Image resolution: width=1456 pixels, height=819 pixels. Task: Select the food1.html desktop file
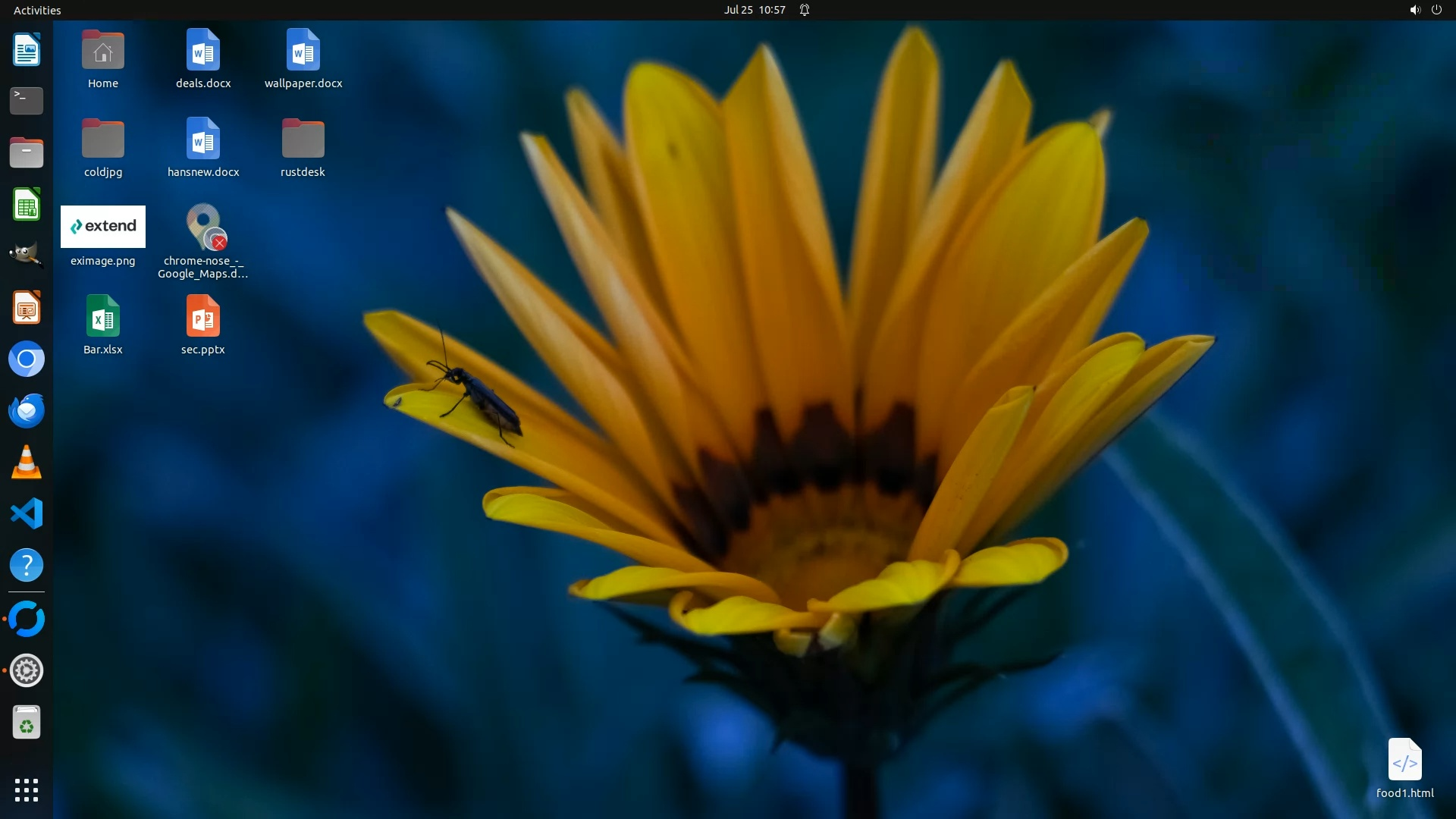(x=1404, y=761)
